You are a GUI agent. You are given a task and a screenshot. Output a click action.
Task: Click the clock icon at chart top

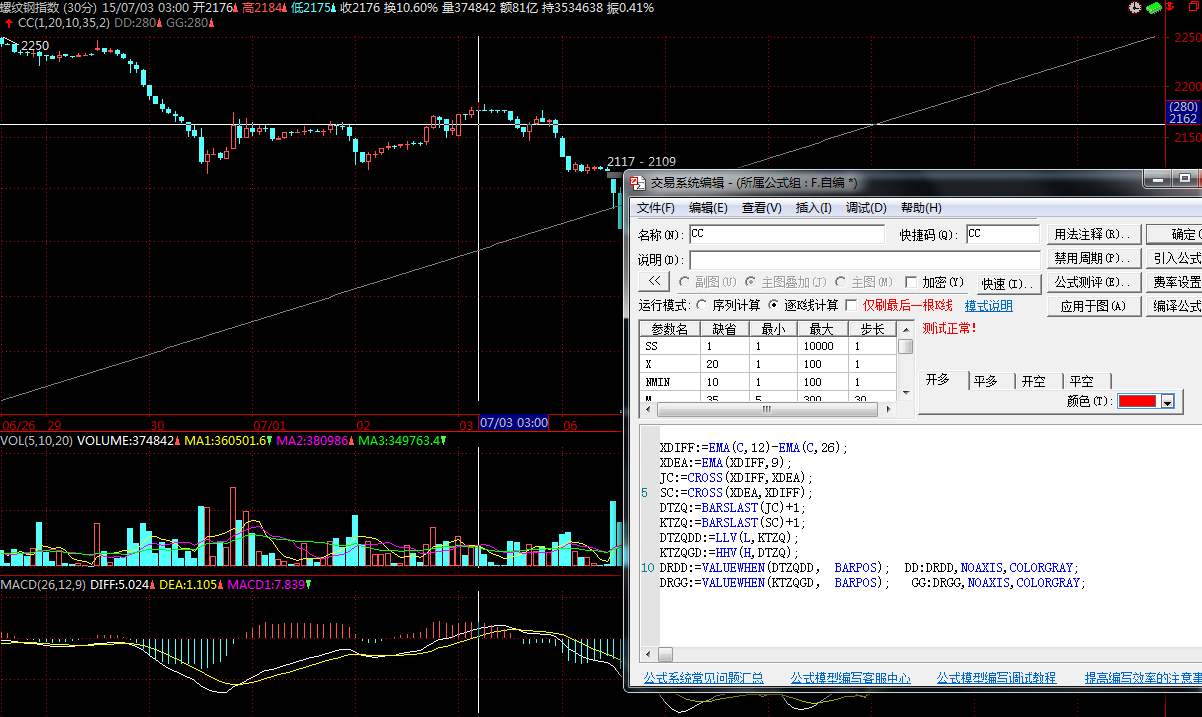click(1135, 7)
